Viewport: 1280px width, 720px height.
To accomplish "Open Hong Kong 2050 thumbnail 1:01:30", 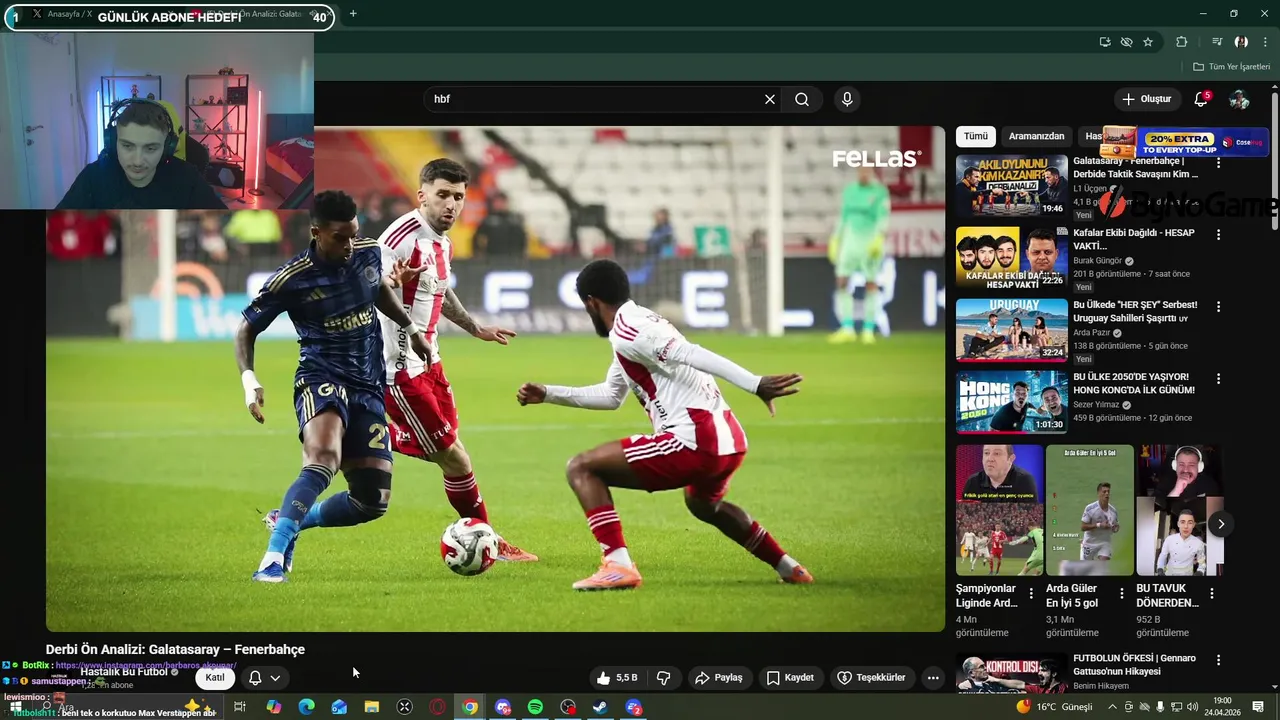I will tap(1011, 402).
